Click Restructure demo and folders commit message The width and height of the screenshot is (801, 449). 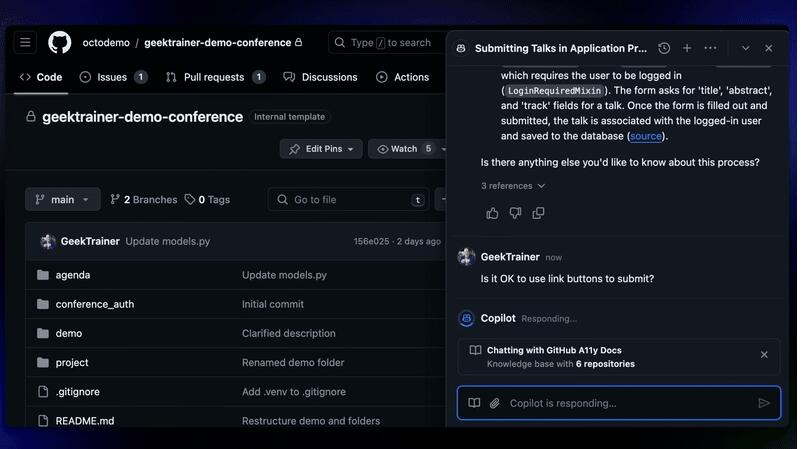[311, 421]
